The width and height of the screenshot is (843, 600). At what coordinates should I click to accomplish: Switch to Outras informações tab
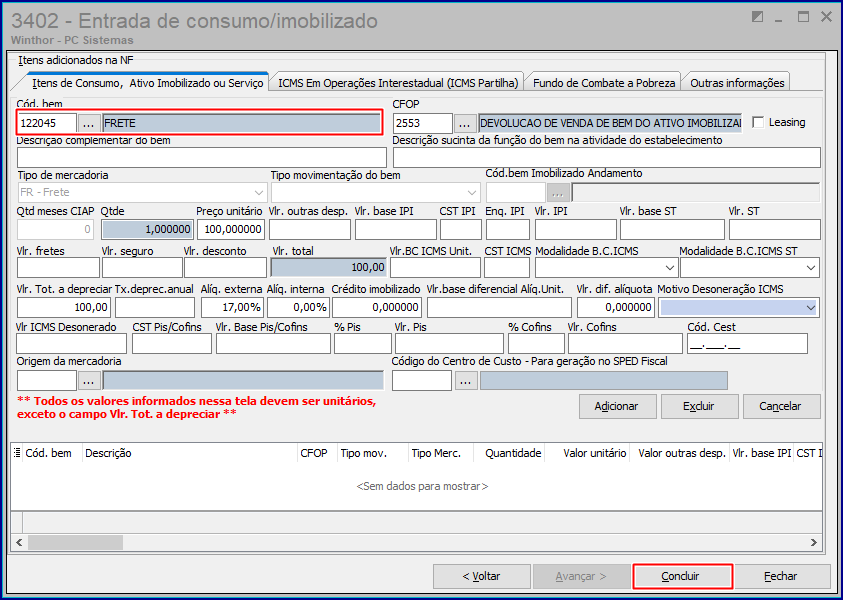pos(737,83)
